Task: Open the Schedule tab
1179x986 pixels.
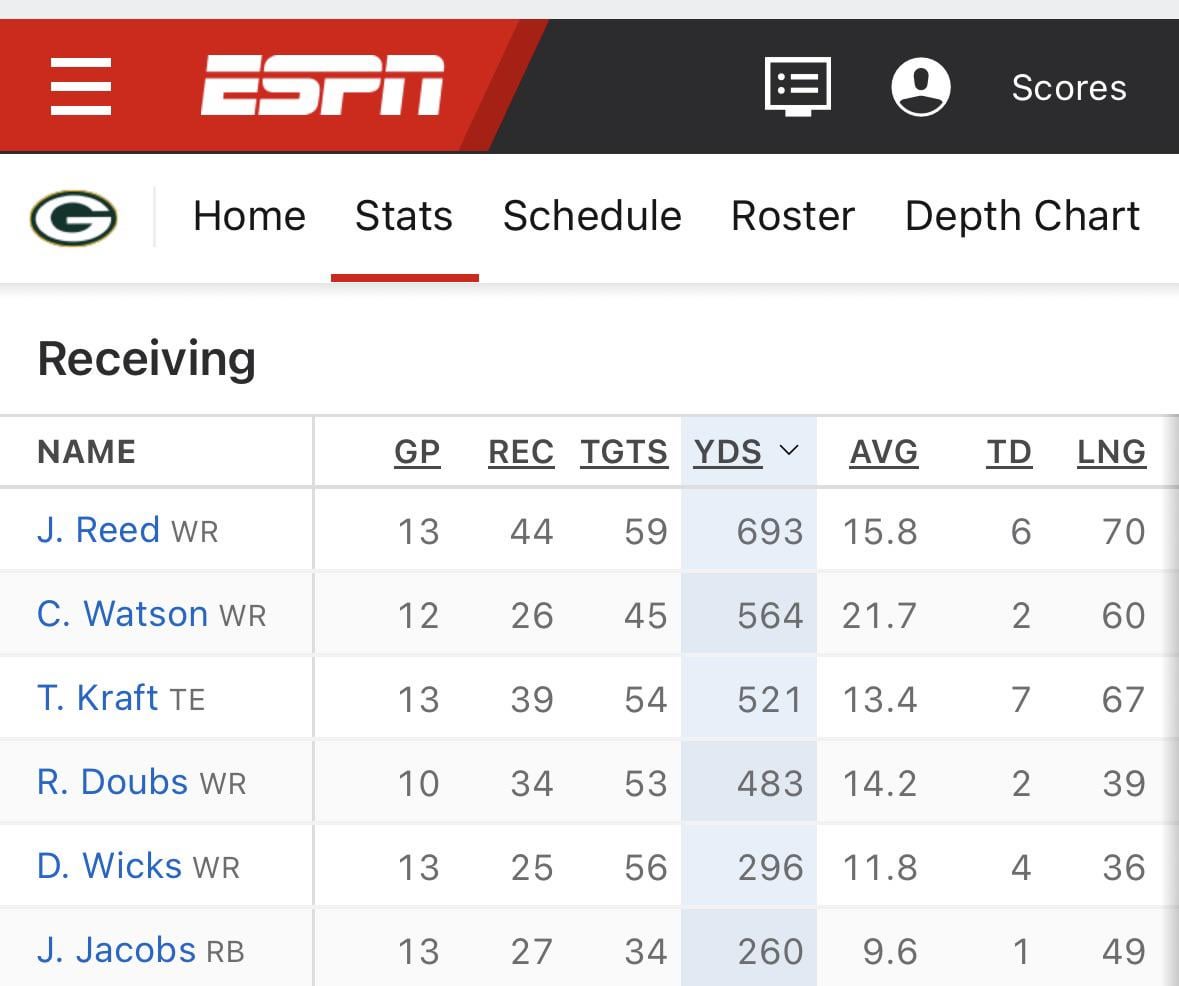Action: click(x=592, y=216)
